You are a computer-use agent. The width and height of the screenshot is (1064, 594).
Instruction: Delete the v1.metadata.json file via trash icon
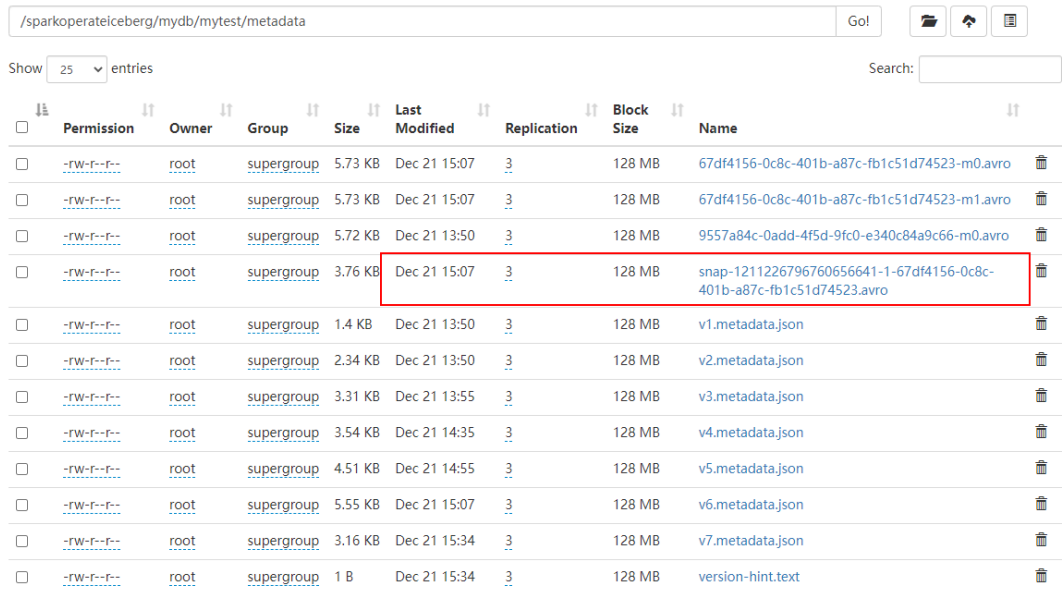pyautogui.click(x=1041, y=323)
